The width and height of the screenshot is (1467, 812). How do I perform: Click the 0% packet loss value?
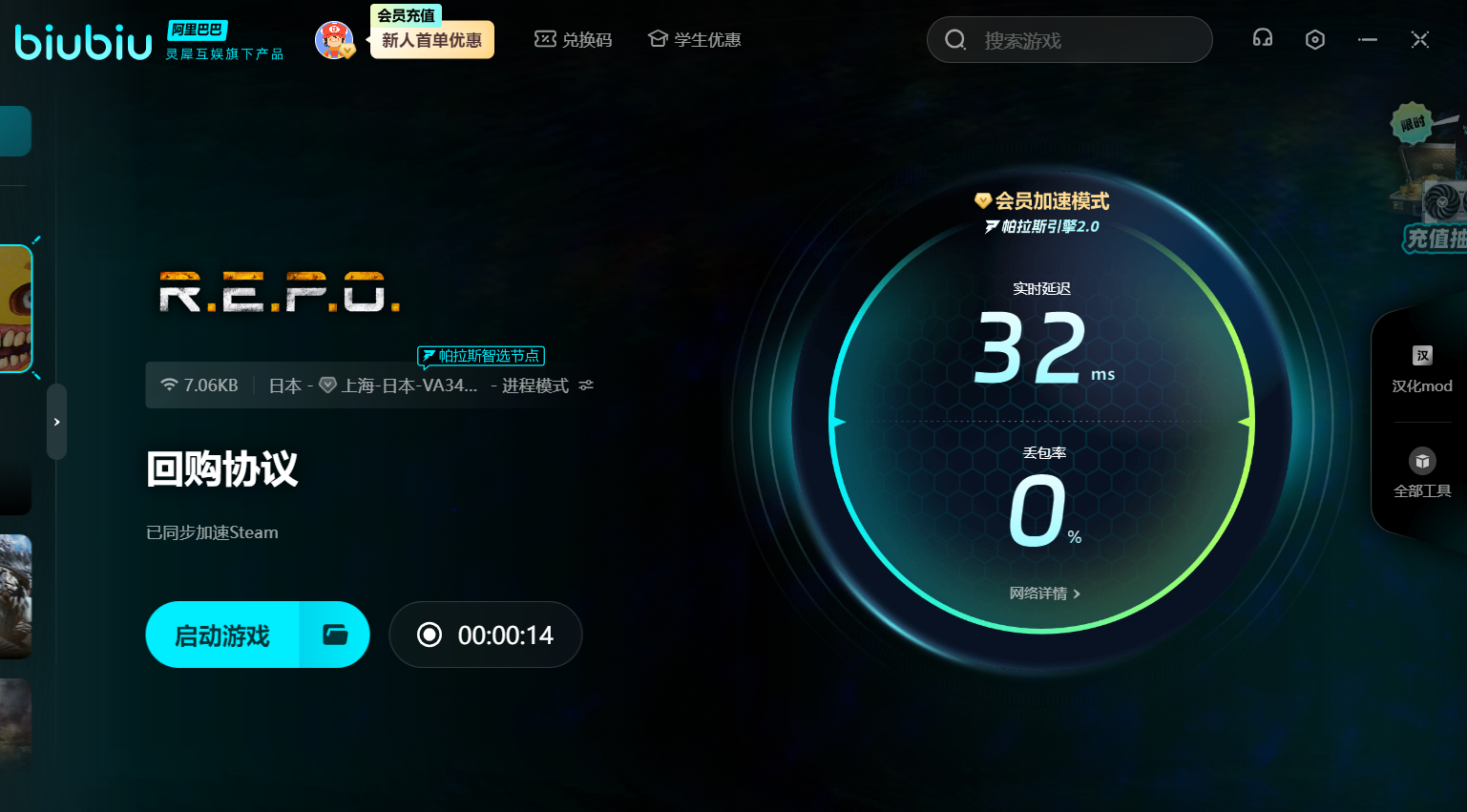(x=1045, y=511)
